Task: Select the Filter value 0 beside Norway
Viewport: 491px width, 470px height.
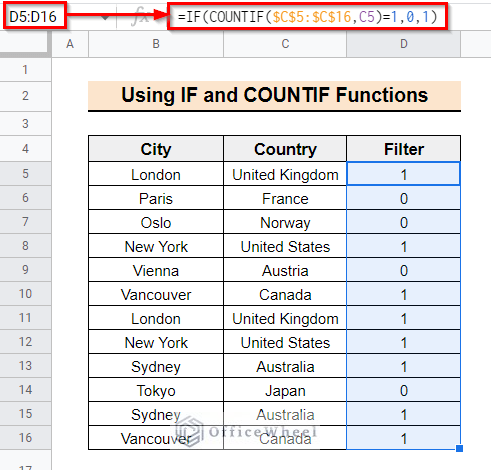Action: 403,222
